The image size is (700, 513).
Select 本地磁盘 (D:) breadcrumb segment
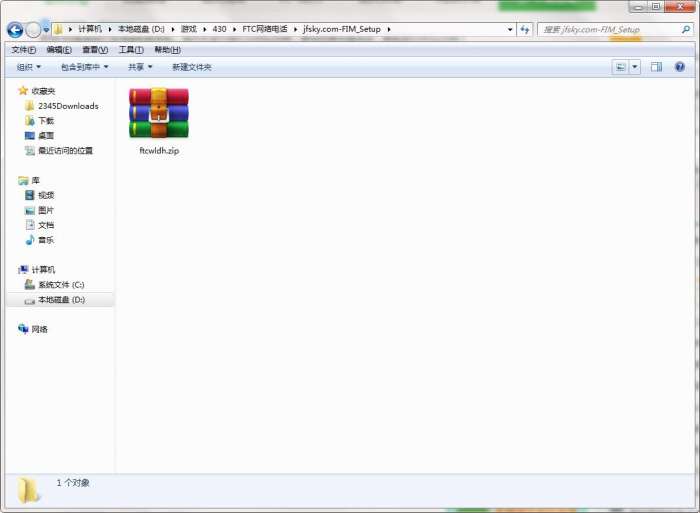coord(141,29)
